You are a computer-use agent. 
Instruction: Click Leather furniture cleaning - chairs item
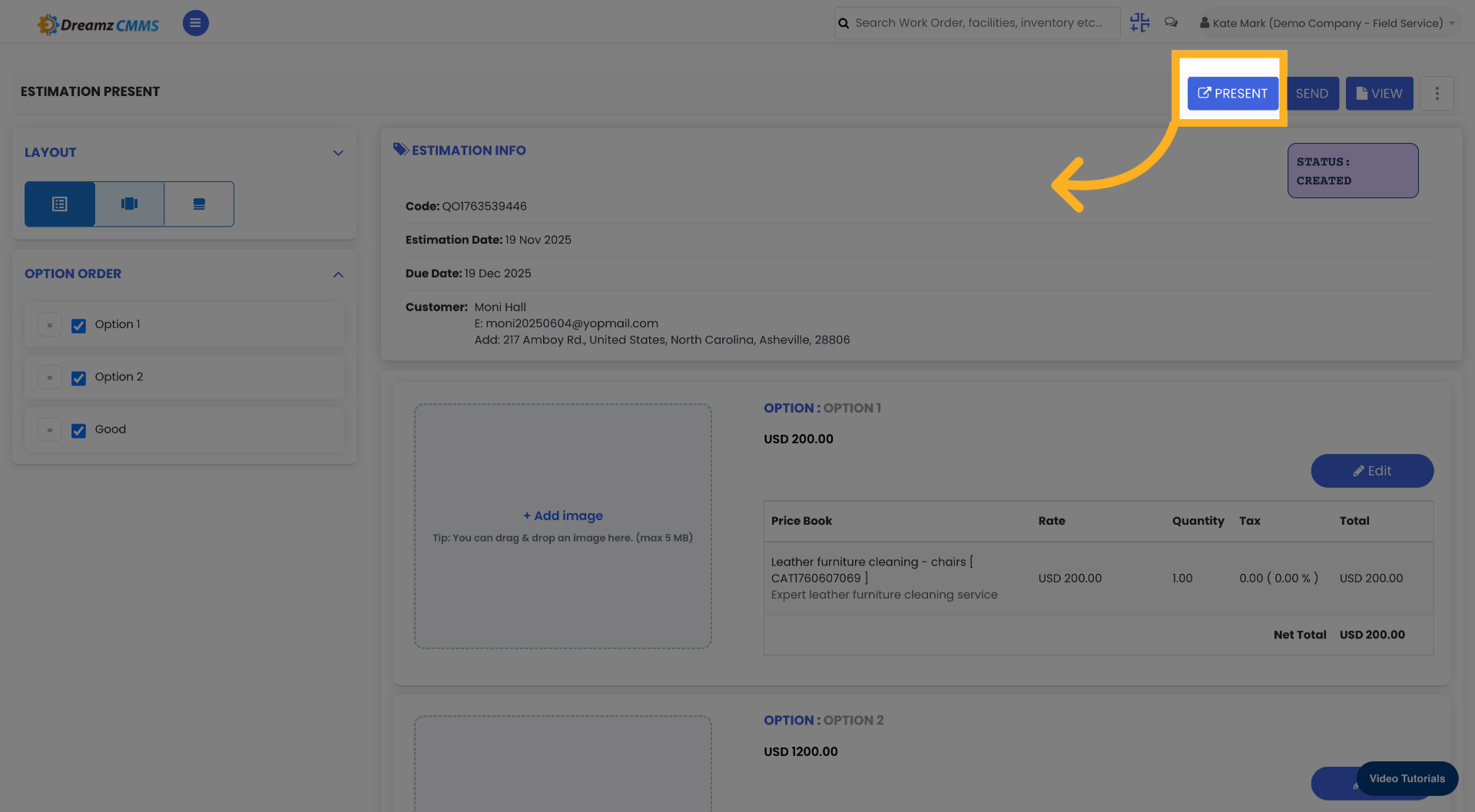[872, 570]
